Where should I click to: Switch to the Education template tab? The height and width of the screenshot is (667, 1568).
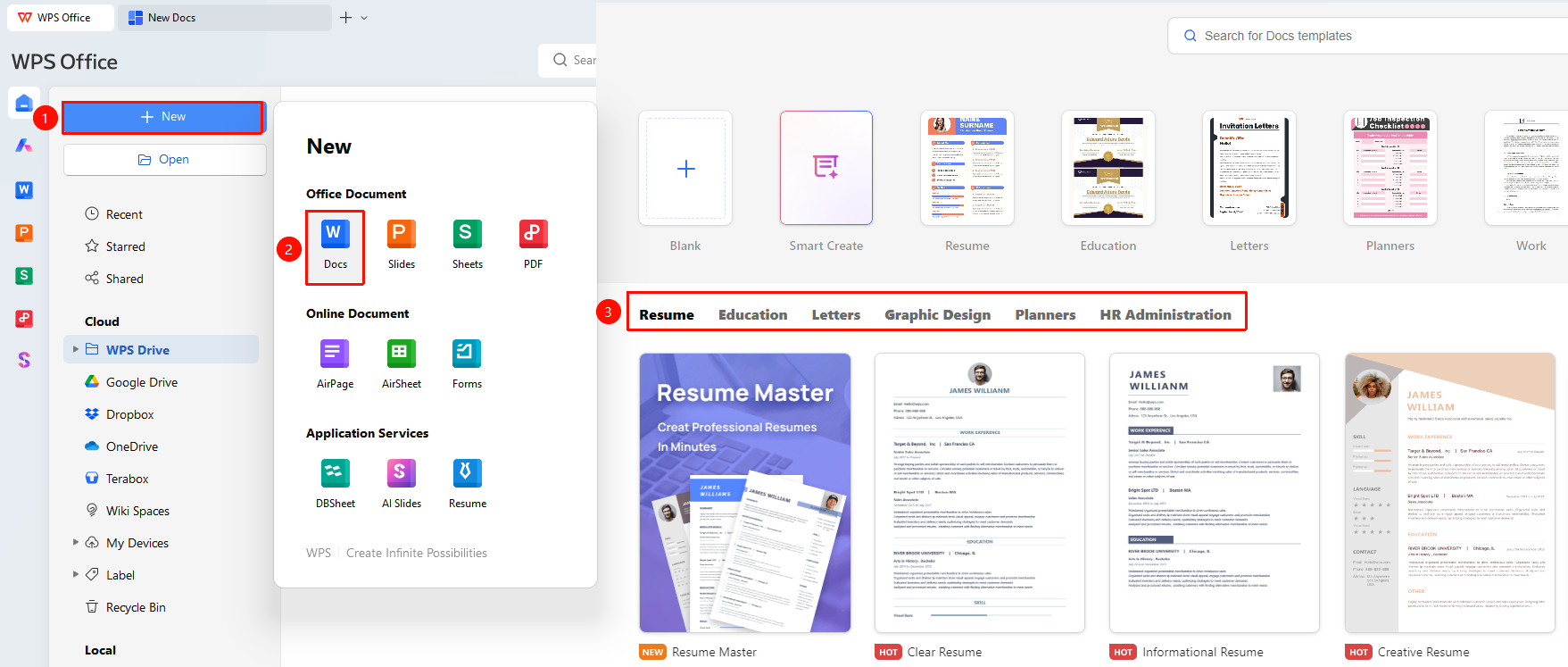tap(752, 315)
